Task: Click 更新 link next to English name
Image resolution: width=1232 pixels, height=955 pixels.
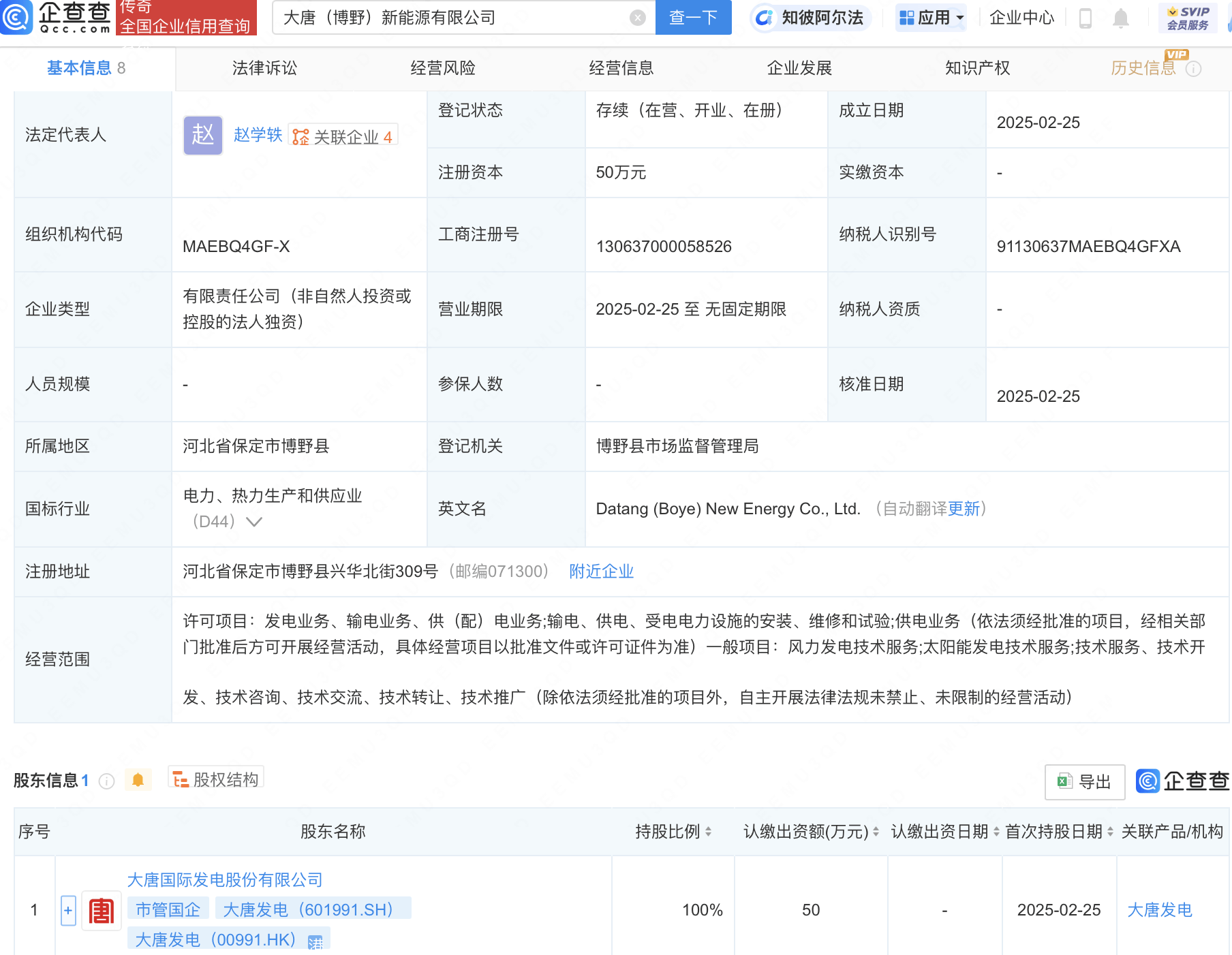Action: point(964,509)
